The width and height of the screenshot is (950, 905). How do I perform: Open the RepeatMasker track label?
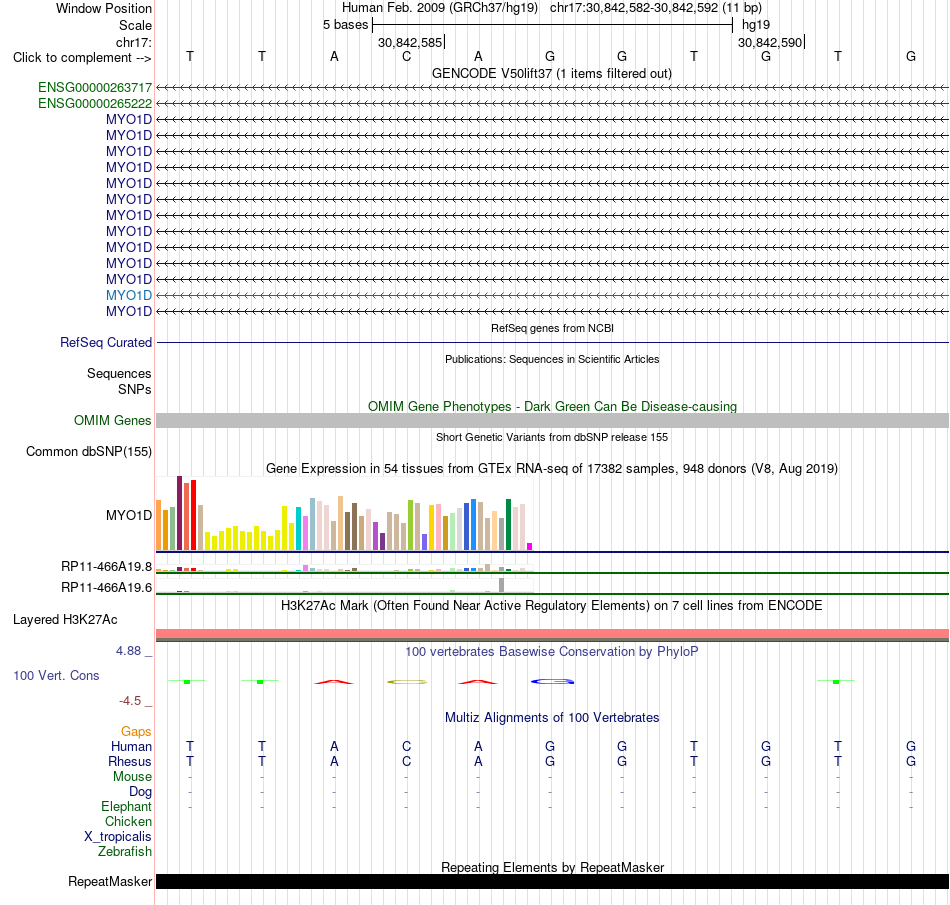(110, 882)
